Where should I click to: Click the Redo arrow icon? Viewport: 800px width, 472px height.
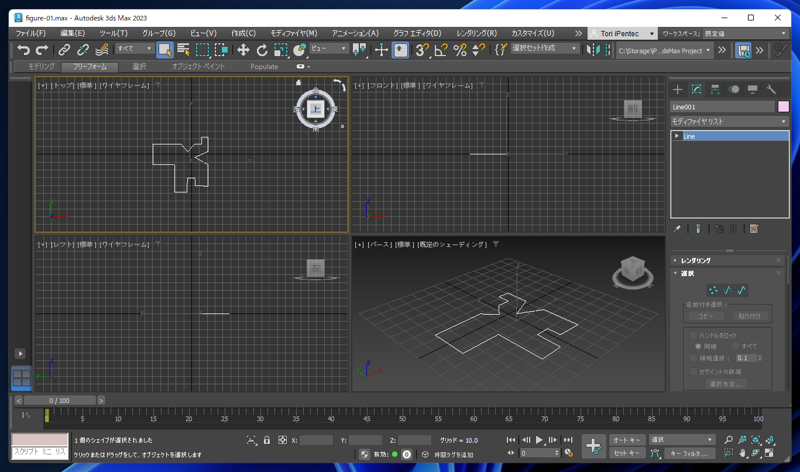pos(42,49)
